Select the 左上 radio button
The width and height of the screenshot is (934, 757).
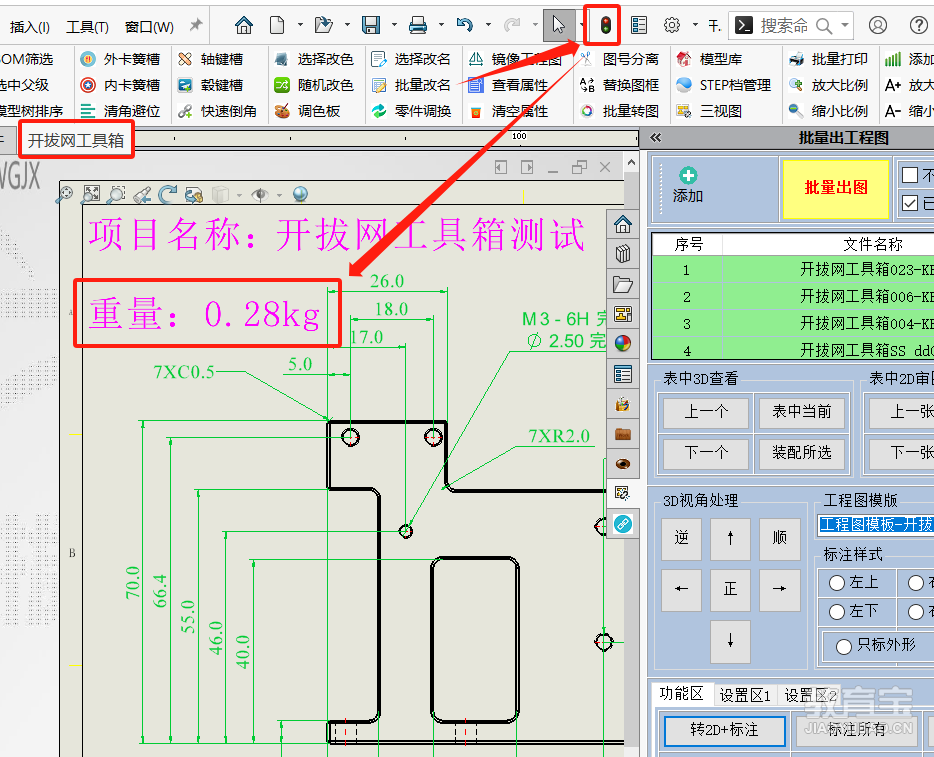pos(836,582)
